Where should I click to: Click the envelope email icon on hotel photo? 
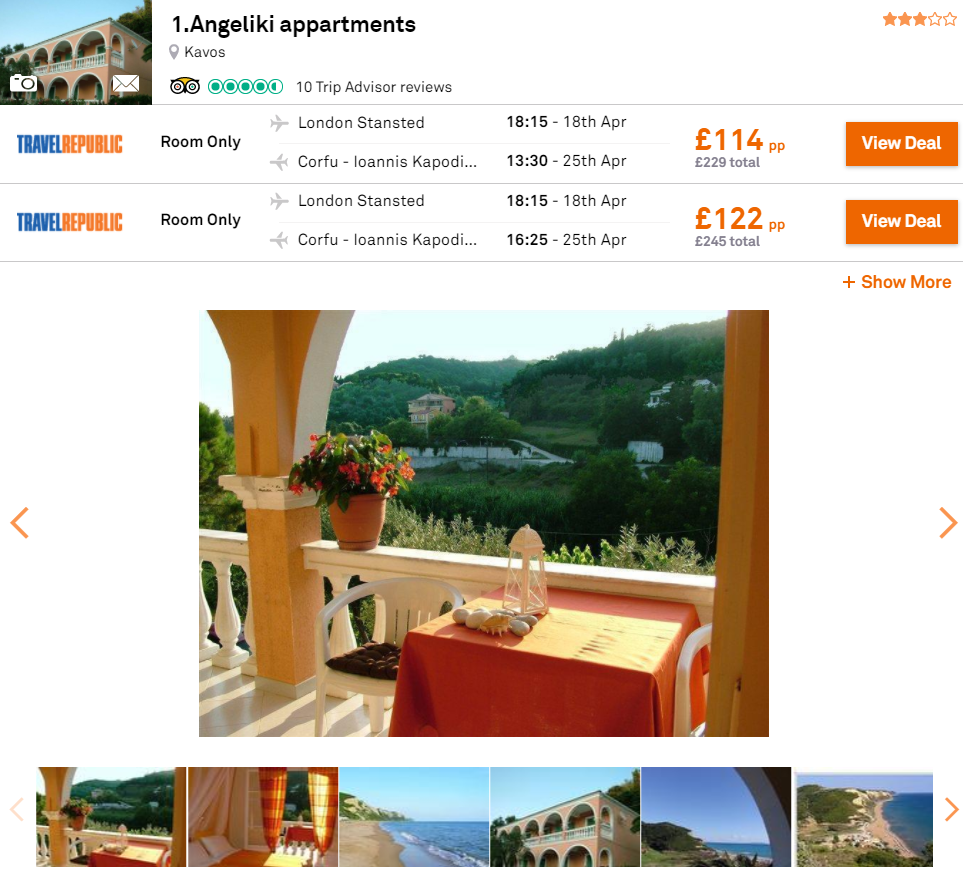point(126,83)
